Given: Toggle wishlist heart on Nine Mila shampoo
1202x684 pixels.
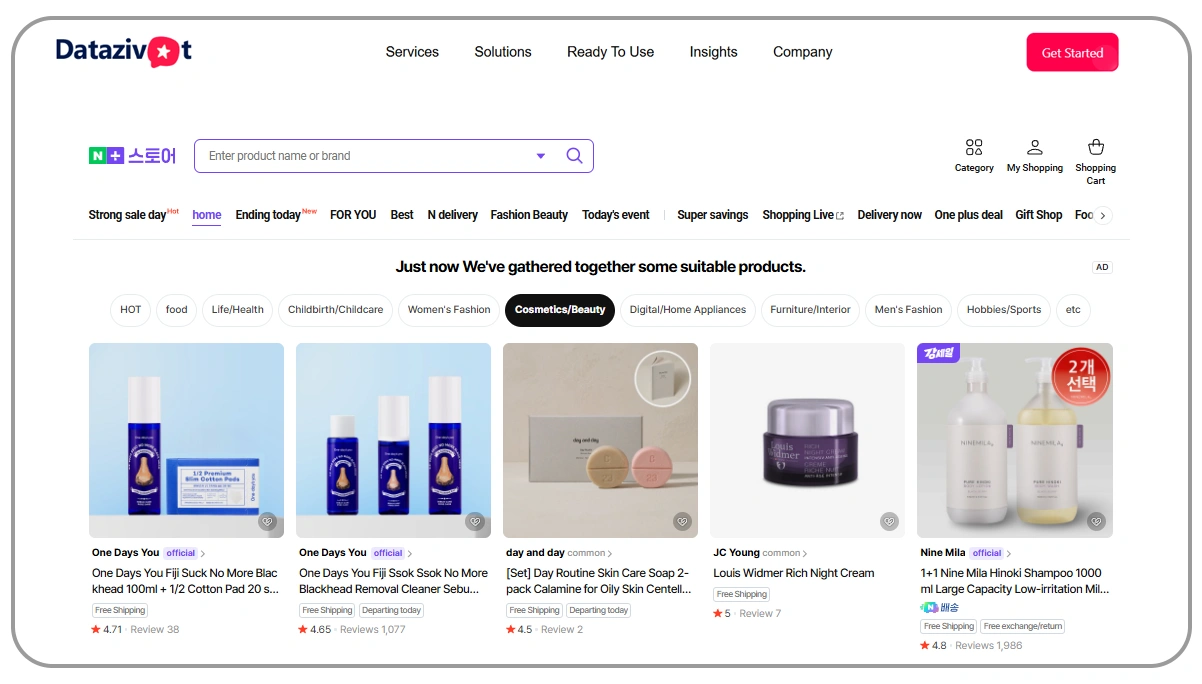Looking at the screenshot, I should point(1096,521).
